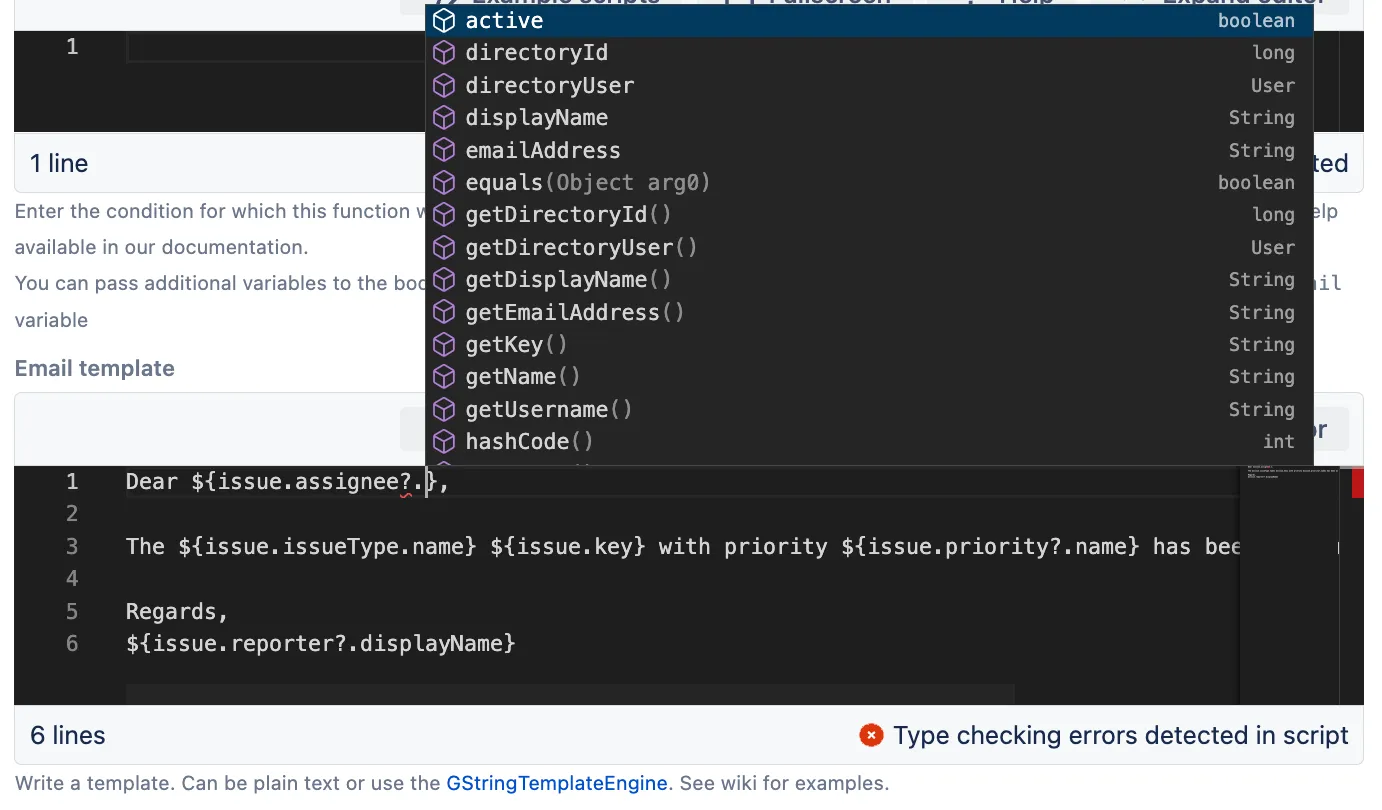Image resolution: width=1382 pixels, height=810 pixels.
Task: Click the '6 lines' status text
Action: 68,736
